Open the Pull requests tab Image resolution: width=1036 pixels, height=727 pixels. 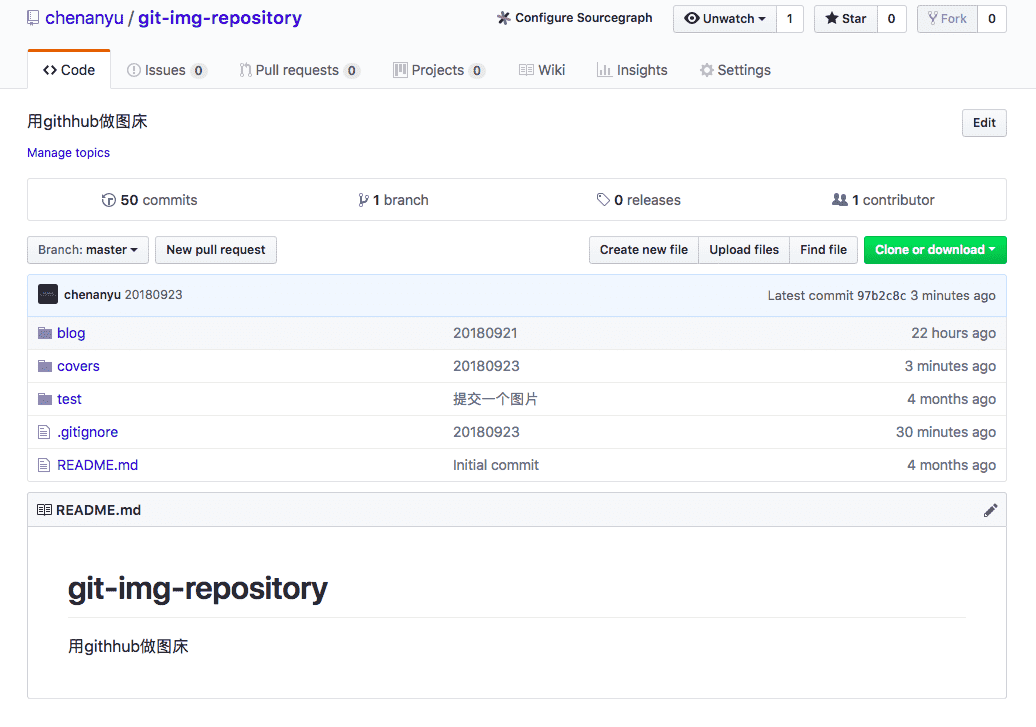[299, 70]
